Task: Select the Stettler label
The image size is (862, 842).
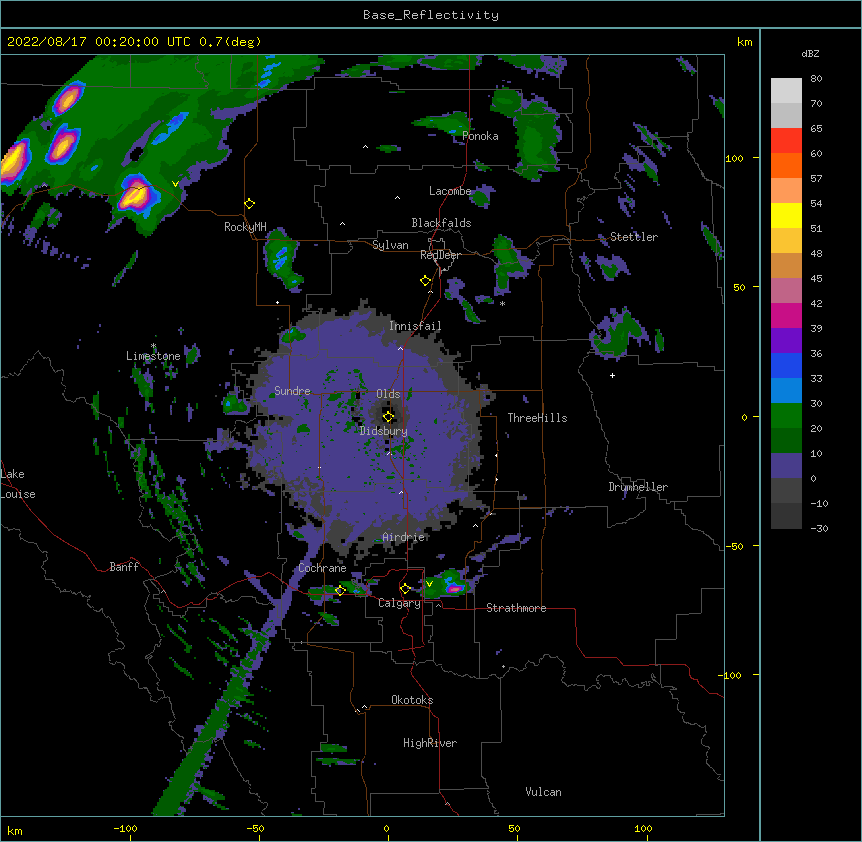Action: pyautogui.click(x=633, y=237)
